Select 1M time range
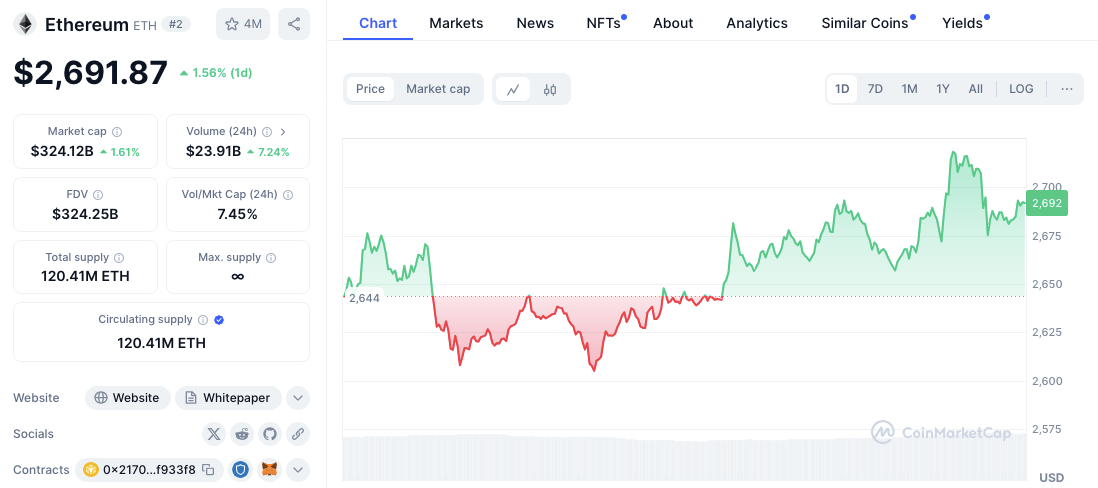 click(x=909, y=89)
